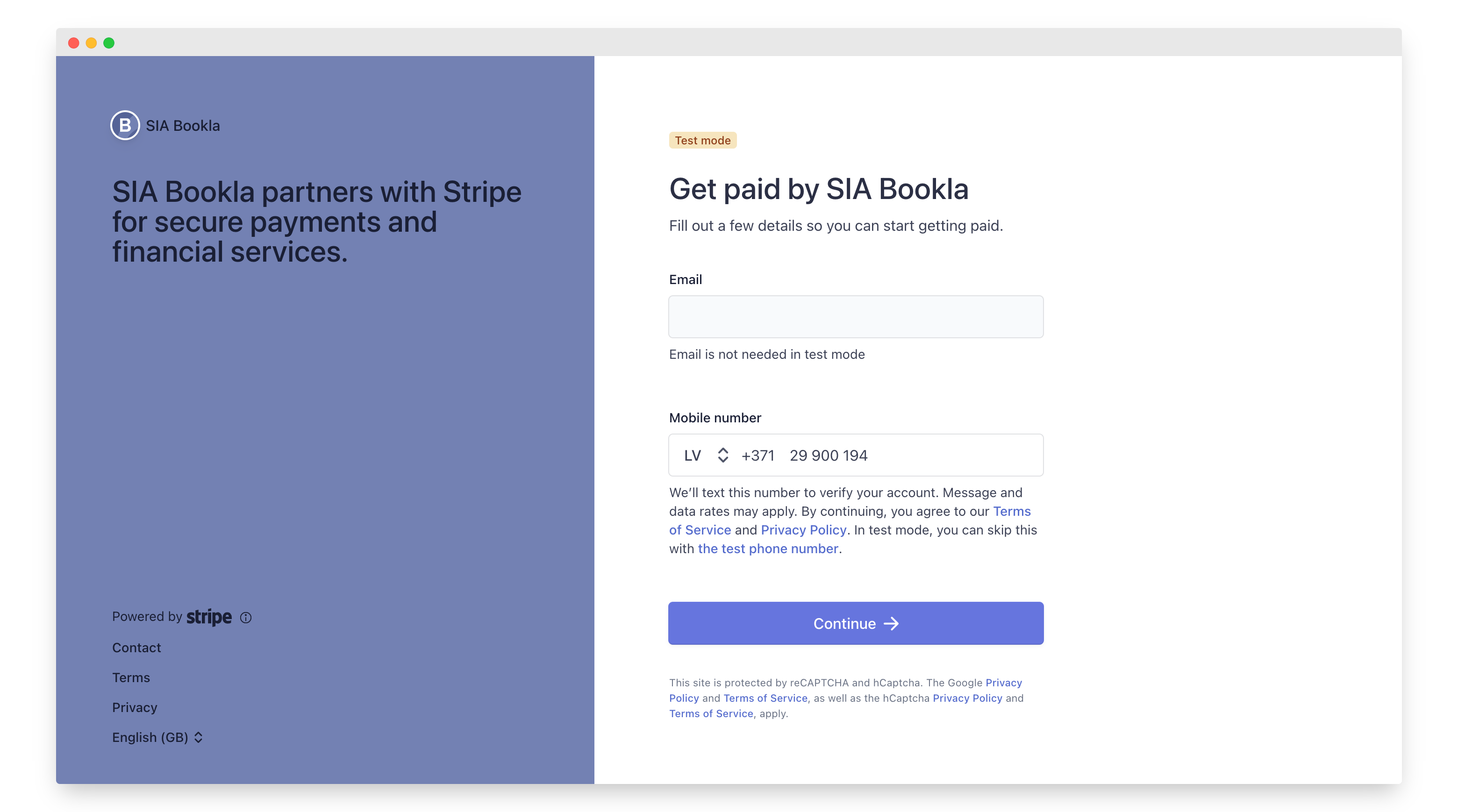This screenshot has width=1458, height=812.
Task: Click the yellow minimize window button
Action: coord(91,43)
